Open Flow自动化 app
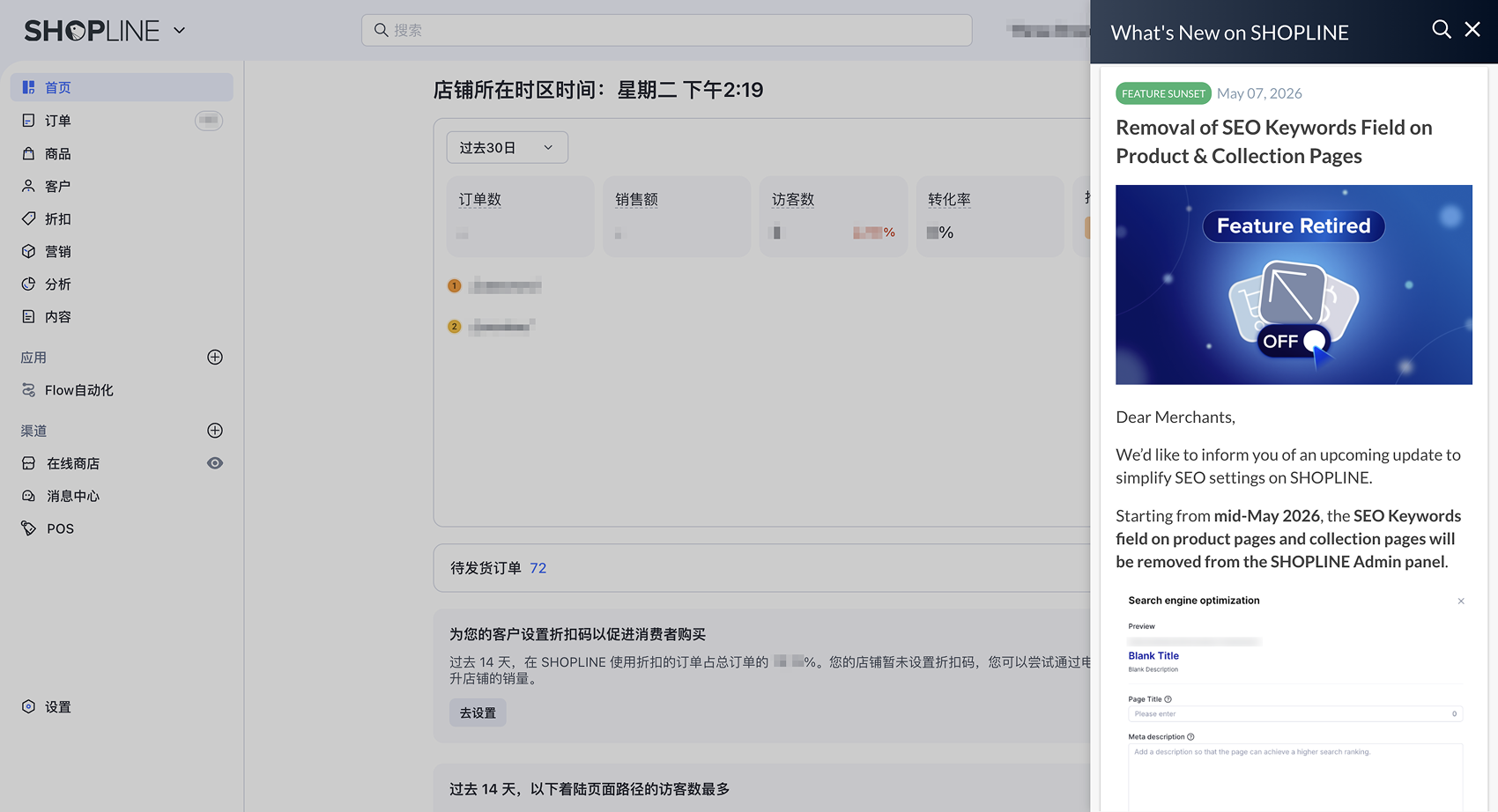This screenshot has height=812, width=1498. (x=122, y=390)
